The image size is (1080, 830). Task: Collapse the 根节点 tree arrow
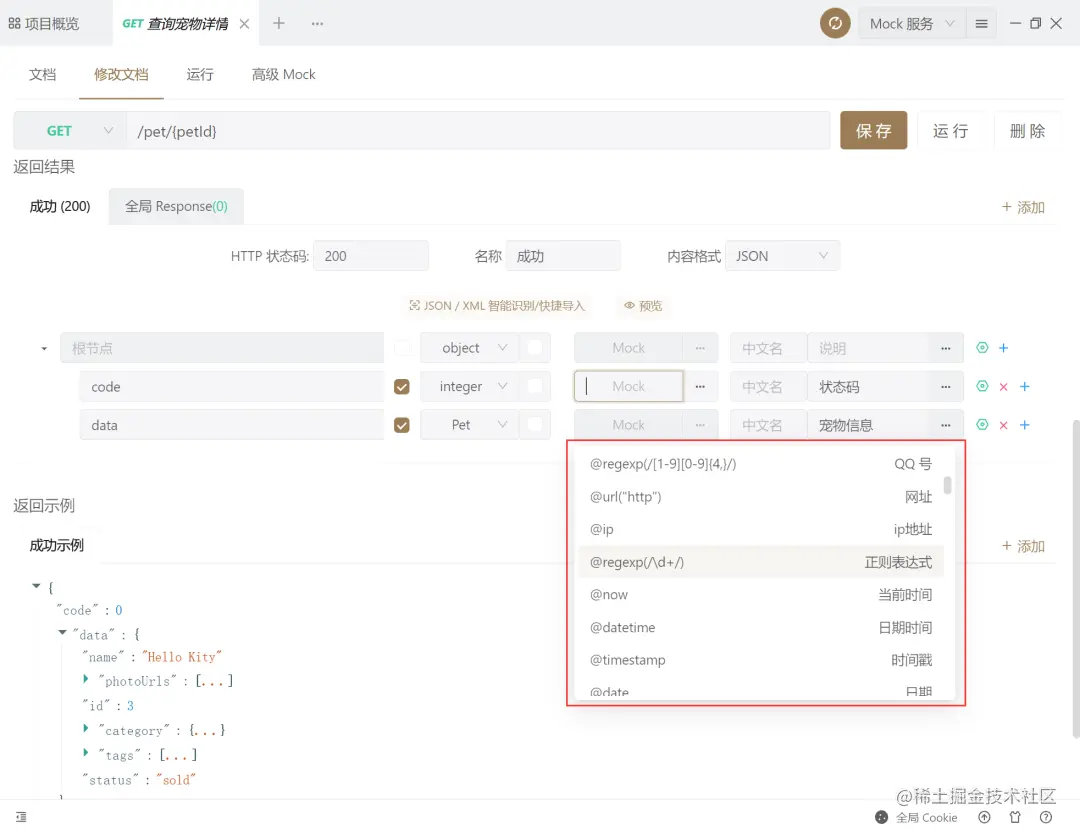44,349
